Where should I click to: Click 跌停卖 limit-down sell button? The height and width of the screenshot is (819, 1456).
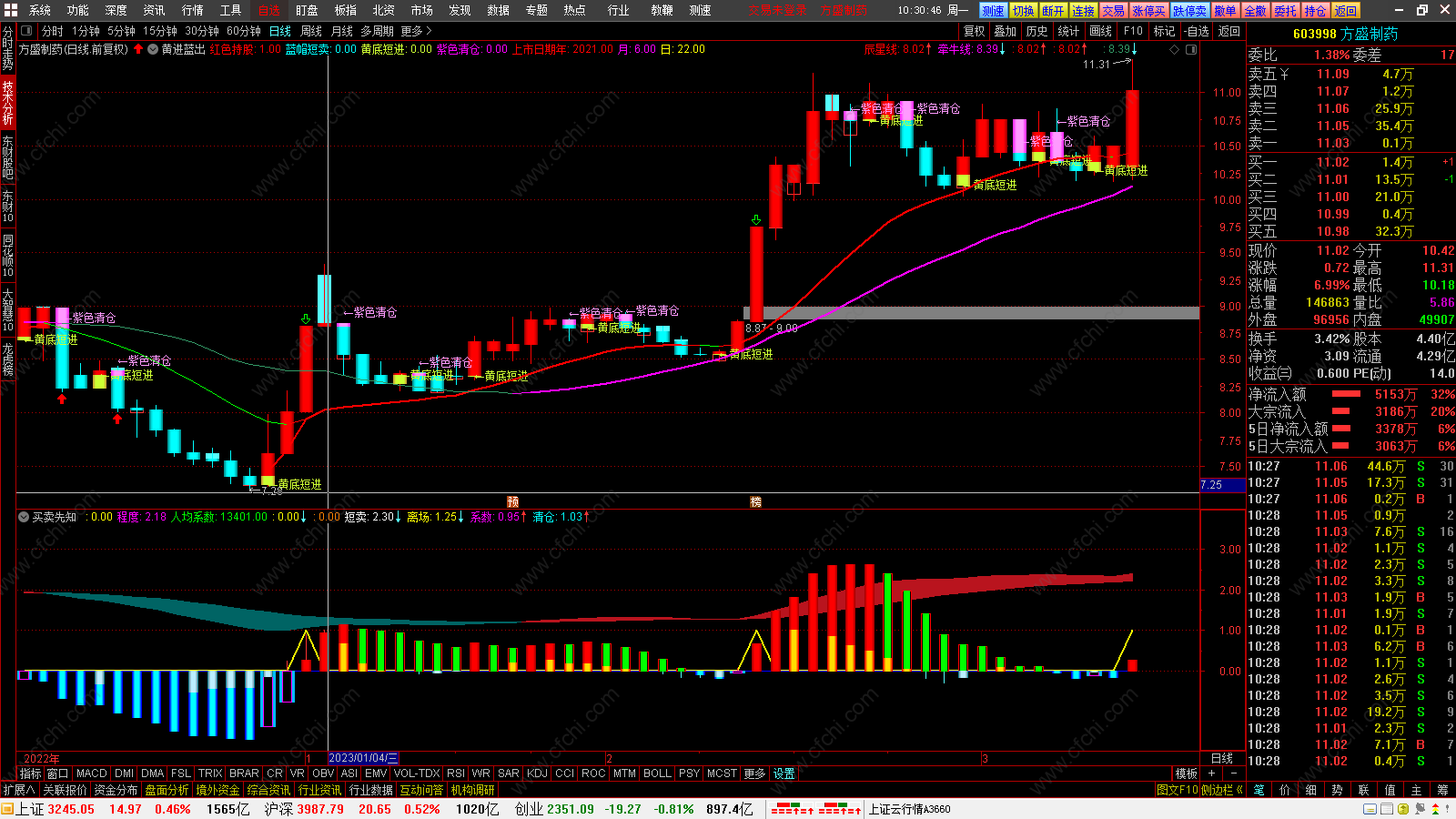coord(1189,11)
